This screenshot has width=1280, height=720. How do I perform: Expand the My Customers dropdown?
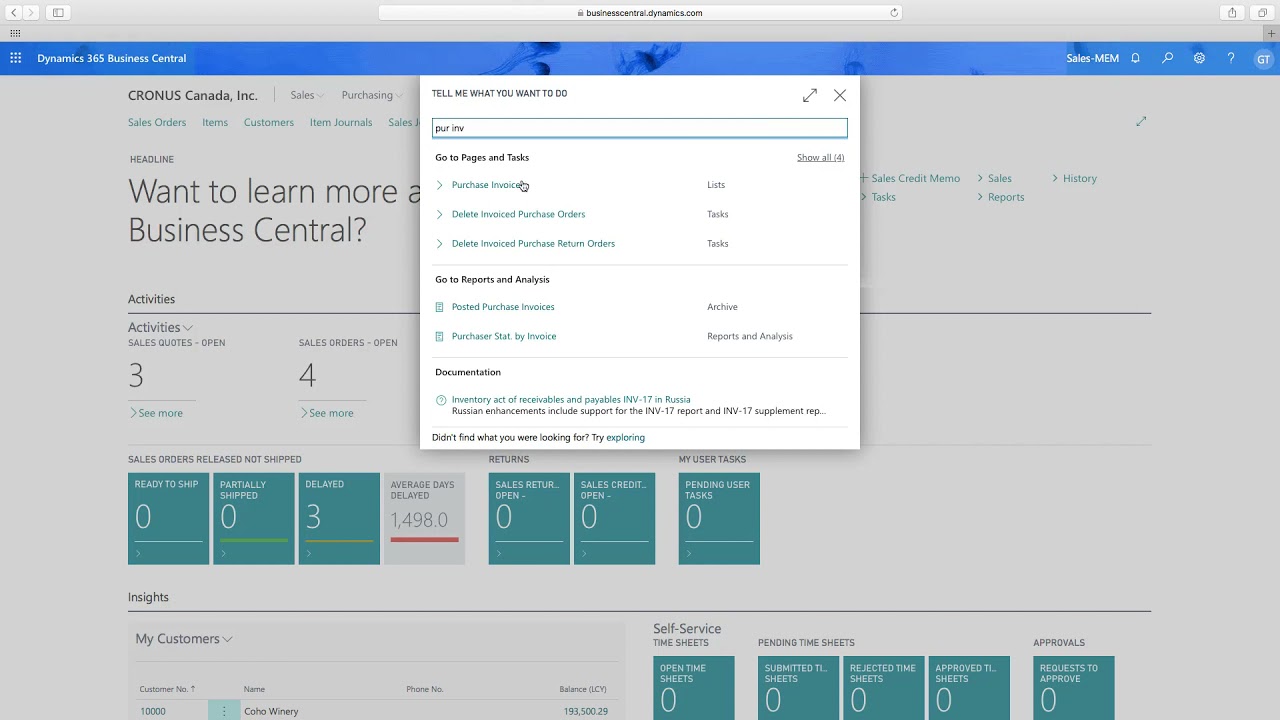point(186,639)
